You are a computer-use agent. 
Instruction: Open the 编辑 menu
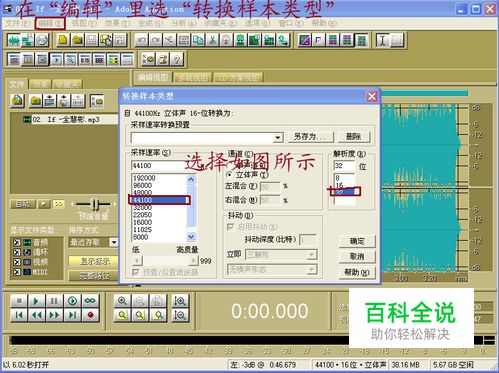pyautogui.click(x=50, y=23)
